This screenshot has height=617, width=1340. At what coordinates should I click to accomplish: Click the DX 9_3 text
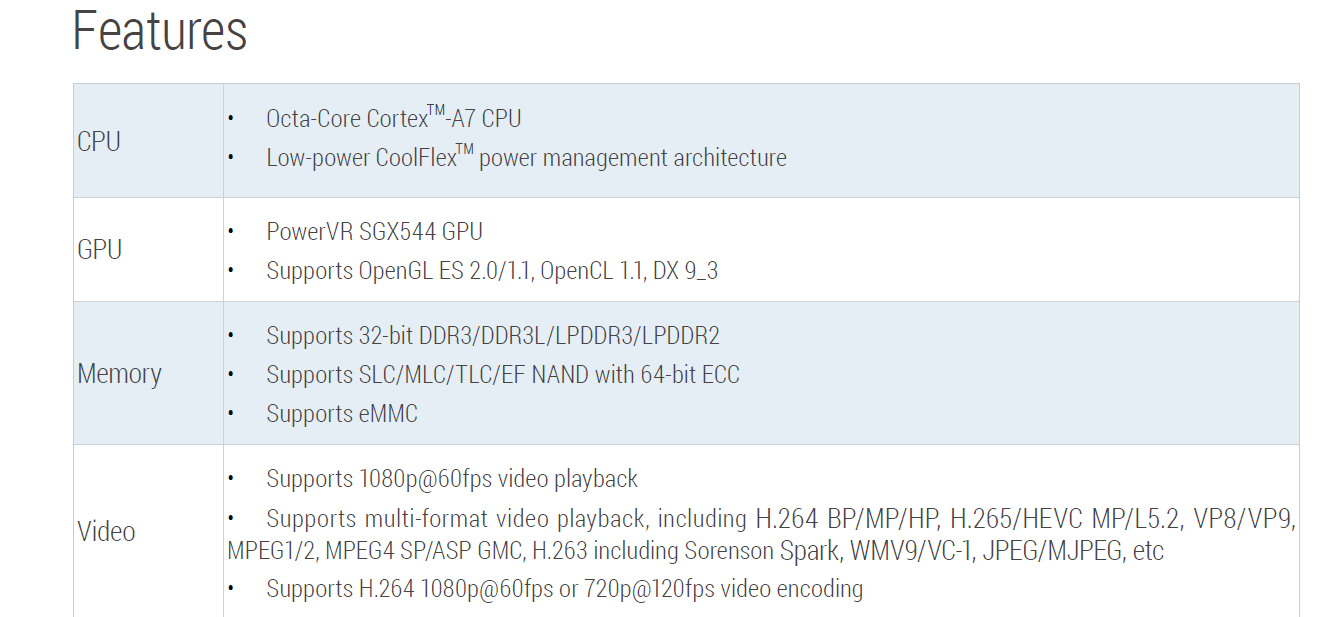point(685,271)
